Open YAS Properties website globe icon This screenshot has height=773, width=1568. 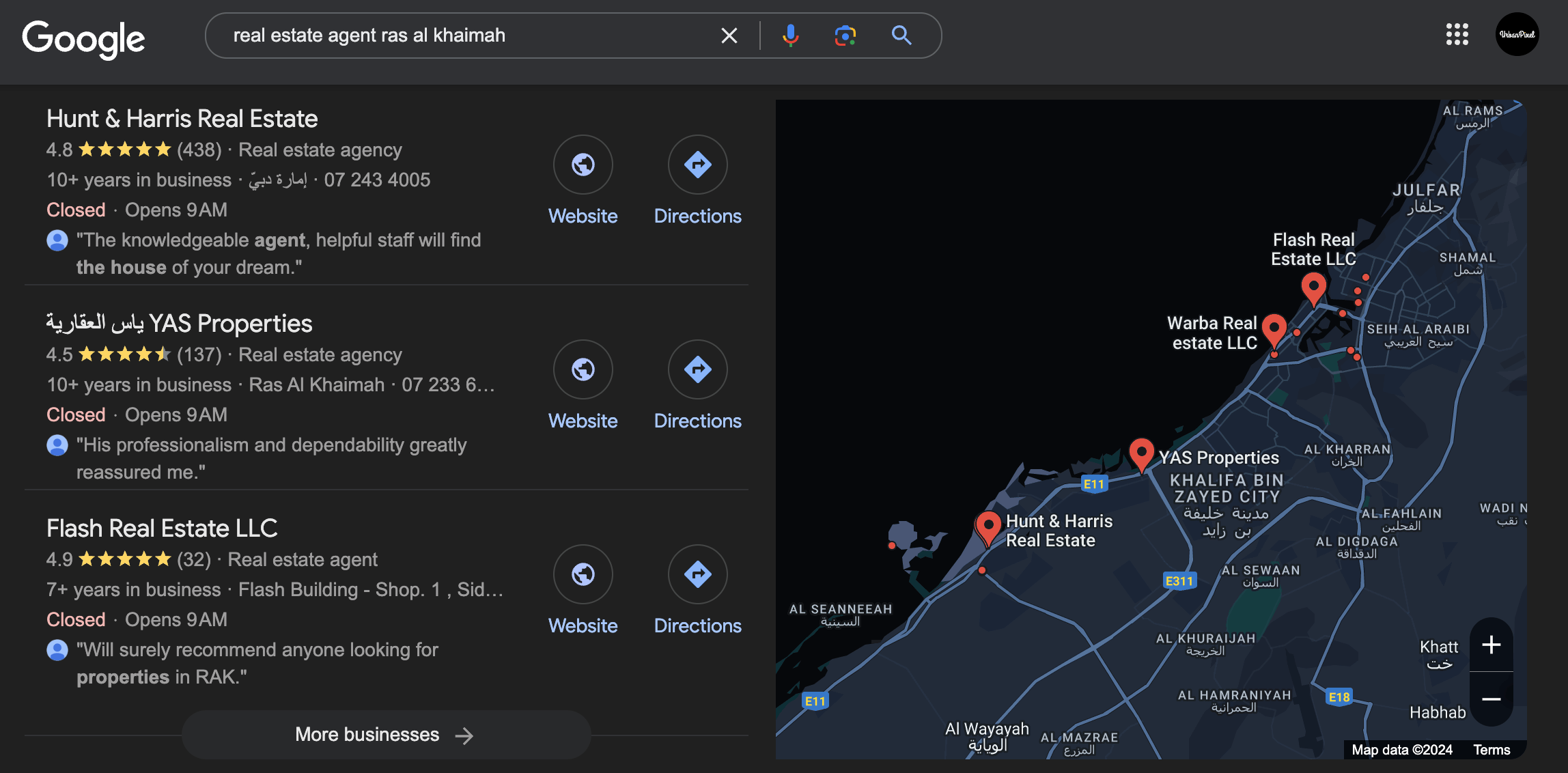[x=583, y=369]
